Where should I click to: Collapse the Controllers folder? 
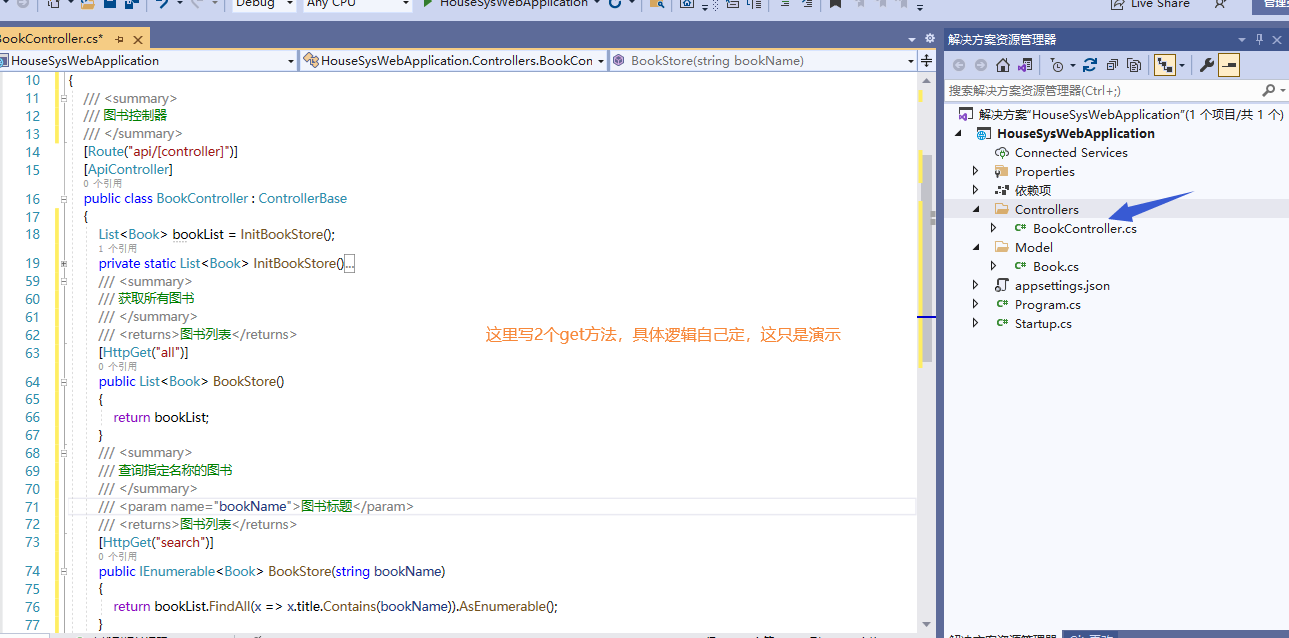click(976, 210)
